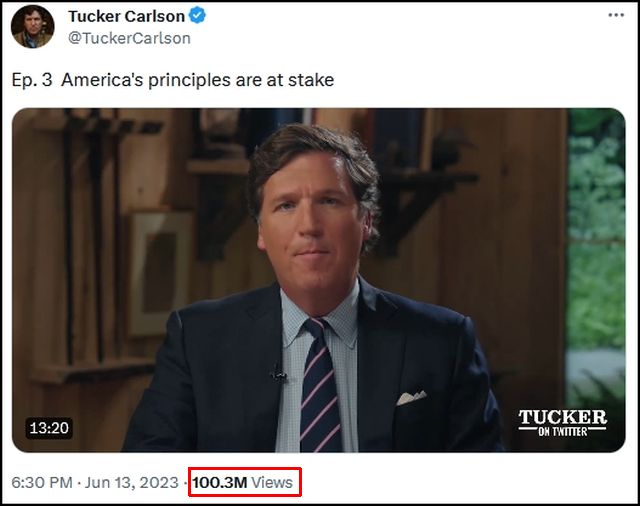
Task: Click the white pocket square in the video
Action: tap(411, 397)
